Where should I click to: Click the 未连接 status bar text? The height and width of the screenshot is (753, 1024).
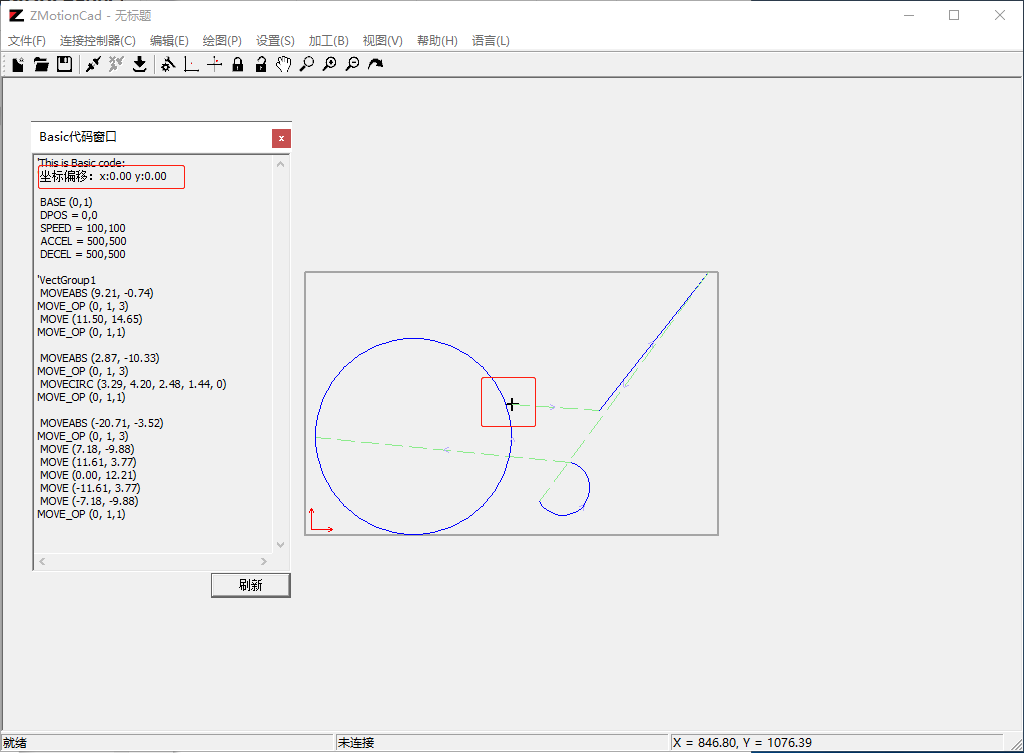[x=356, y=743]
